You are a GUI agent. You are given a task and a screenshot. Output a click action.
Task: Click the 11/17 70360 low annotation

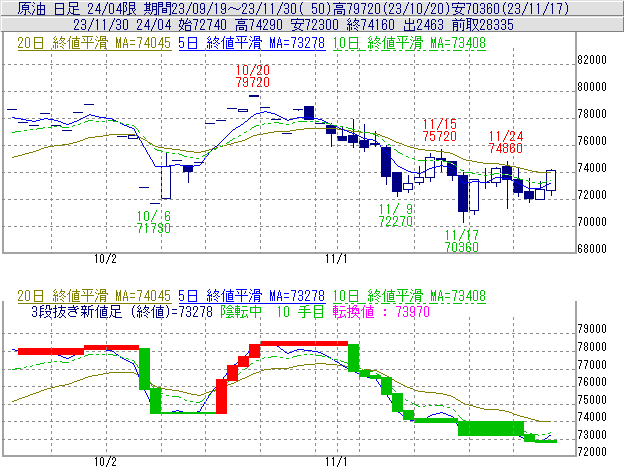click(462, 241)
